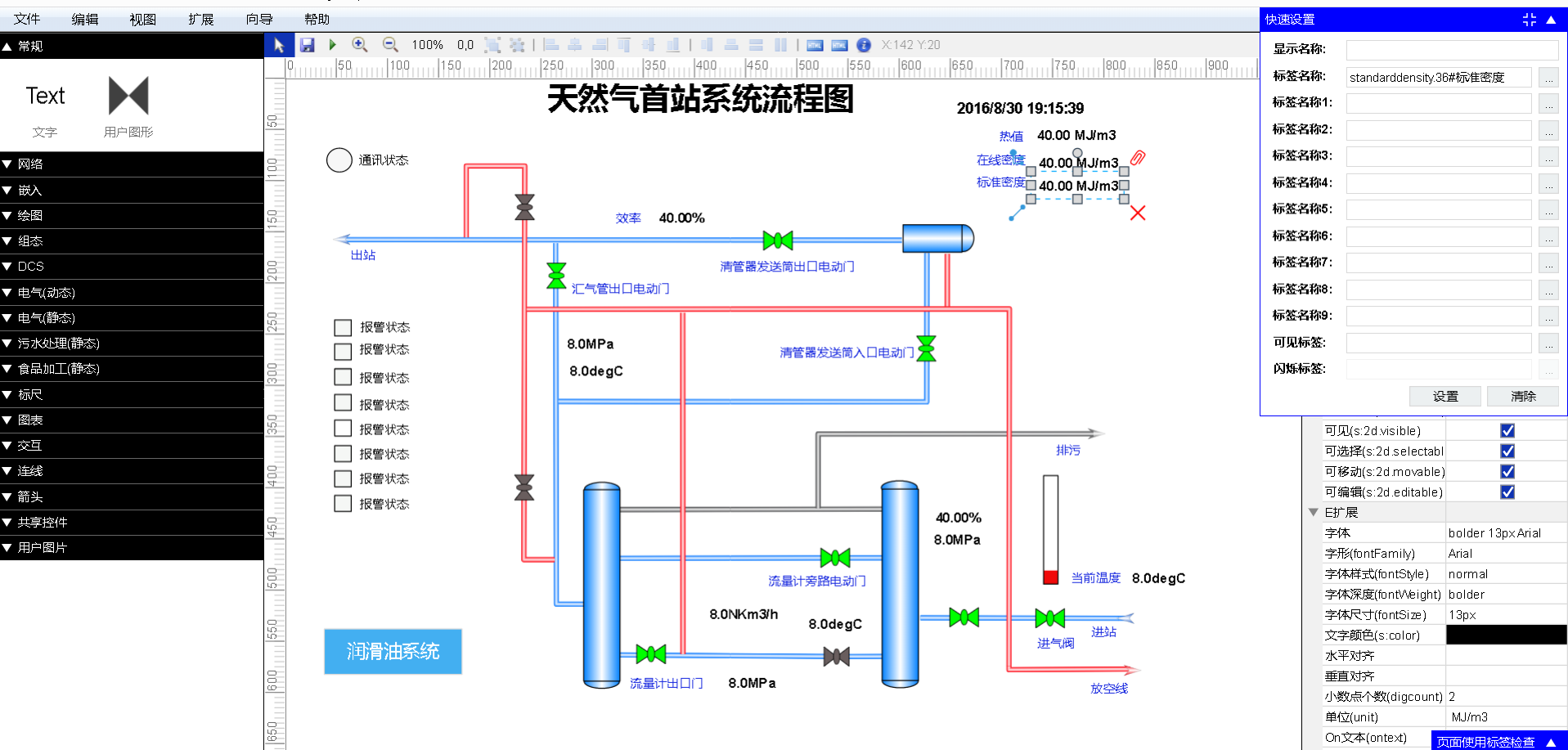Open the 扩展 menu

tap(201, 19)
